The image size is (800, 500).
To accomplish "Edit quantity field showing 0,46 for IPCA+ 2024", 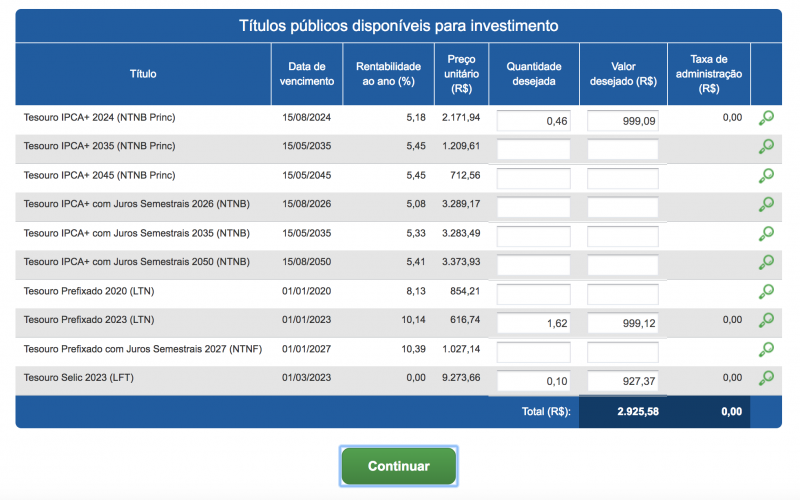I will [534, 121].
